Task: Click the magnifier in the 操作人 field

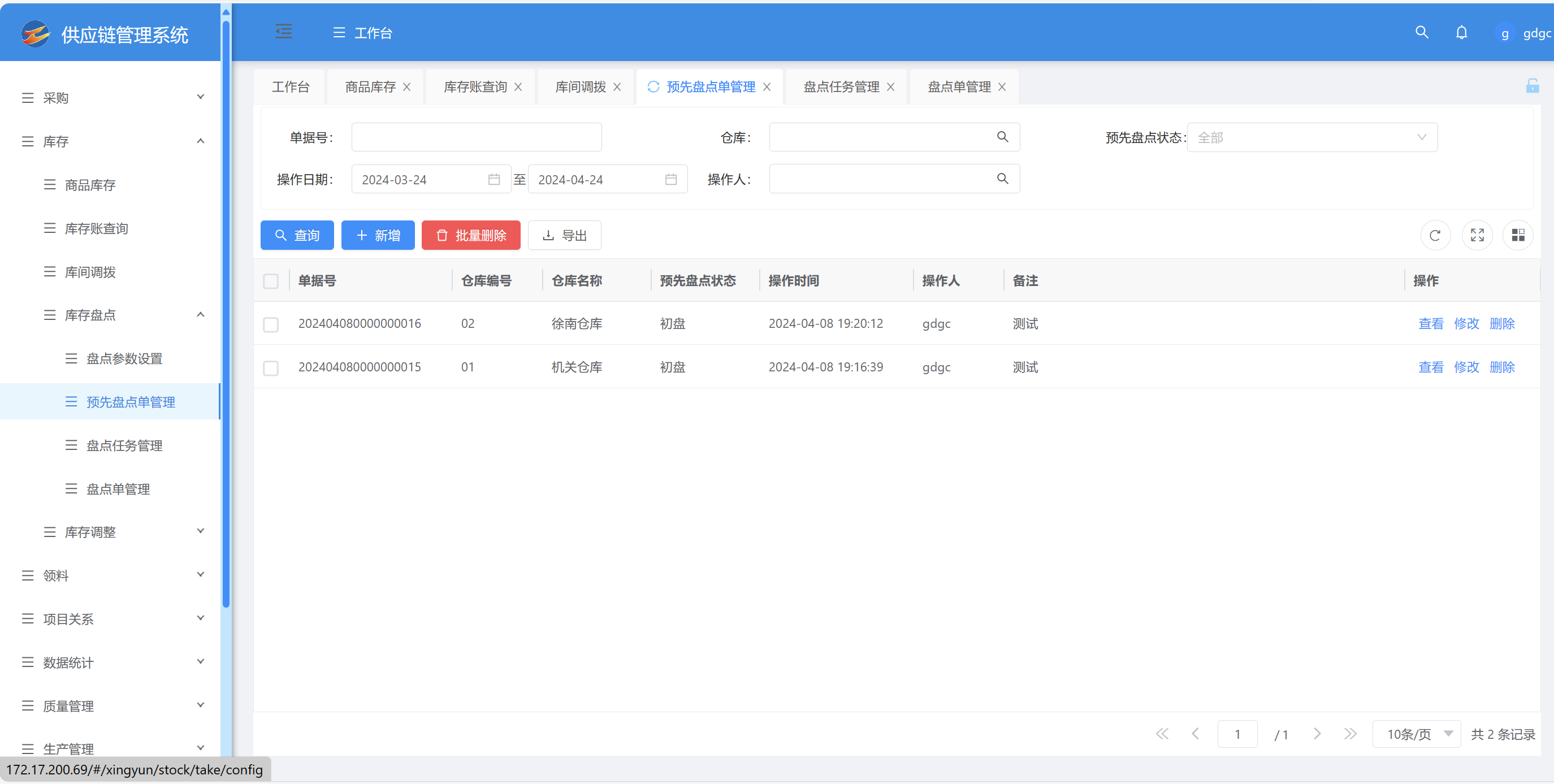Action: 1002,179
